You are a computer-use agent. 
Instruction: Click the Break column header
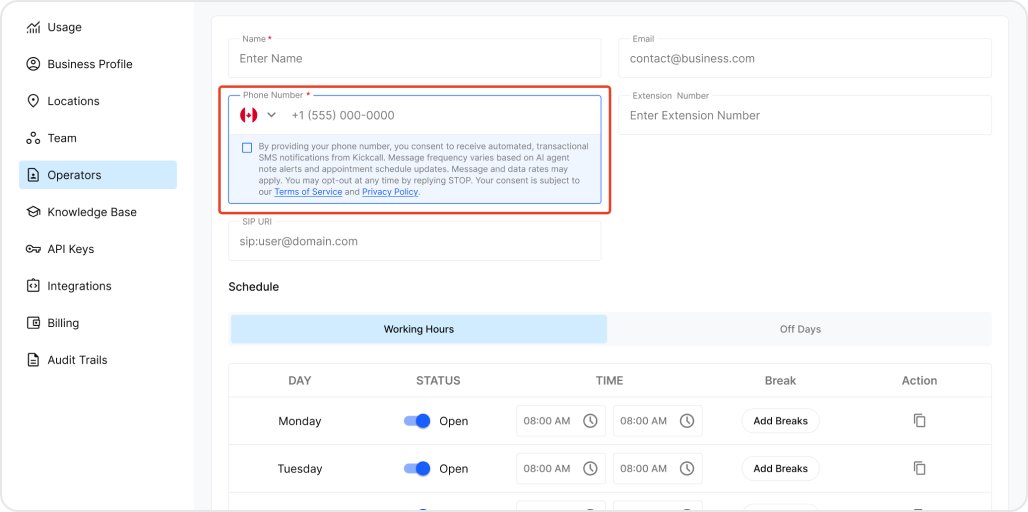coord(780,380)
